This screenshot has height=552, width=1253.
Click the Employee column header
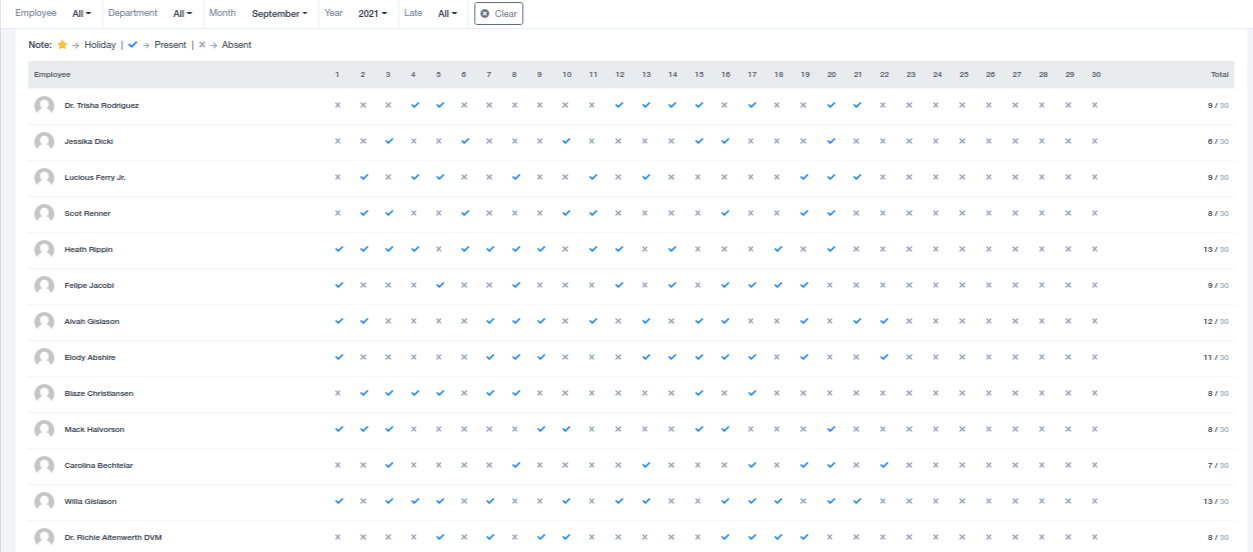click(x=53, y=75)
